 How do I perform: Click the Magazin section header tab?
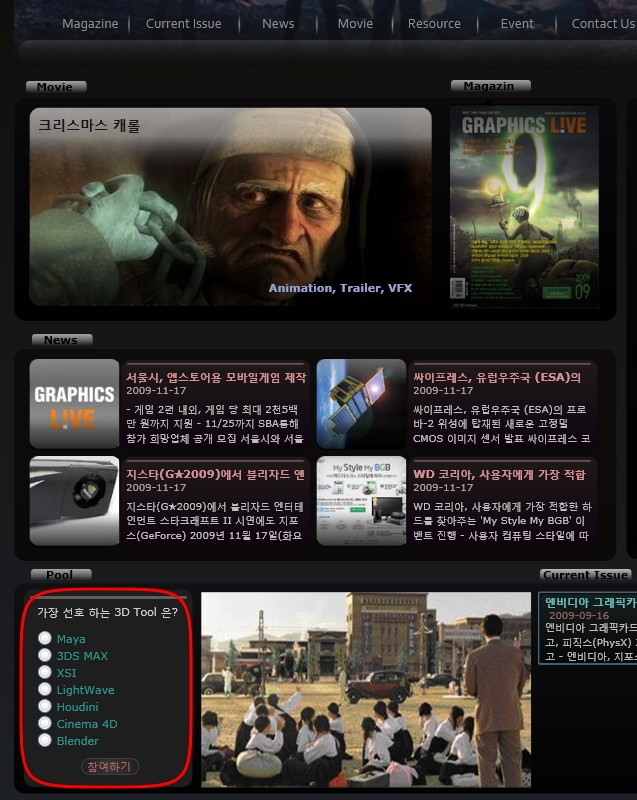491,86
